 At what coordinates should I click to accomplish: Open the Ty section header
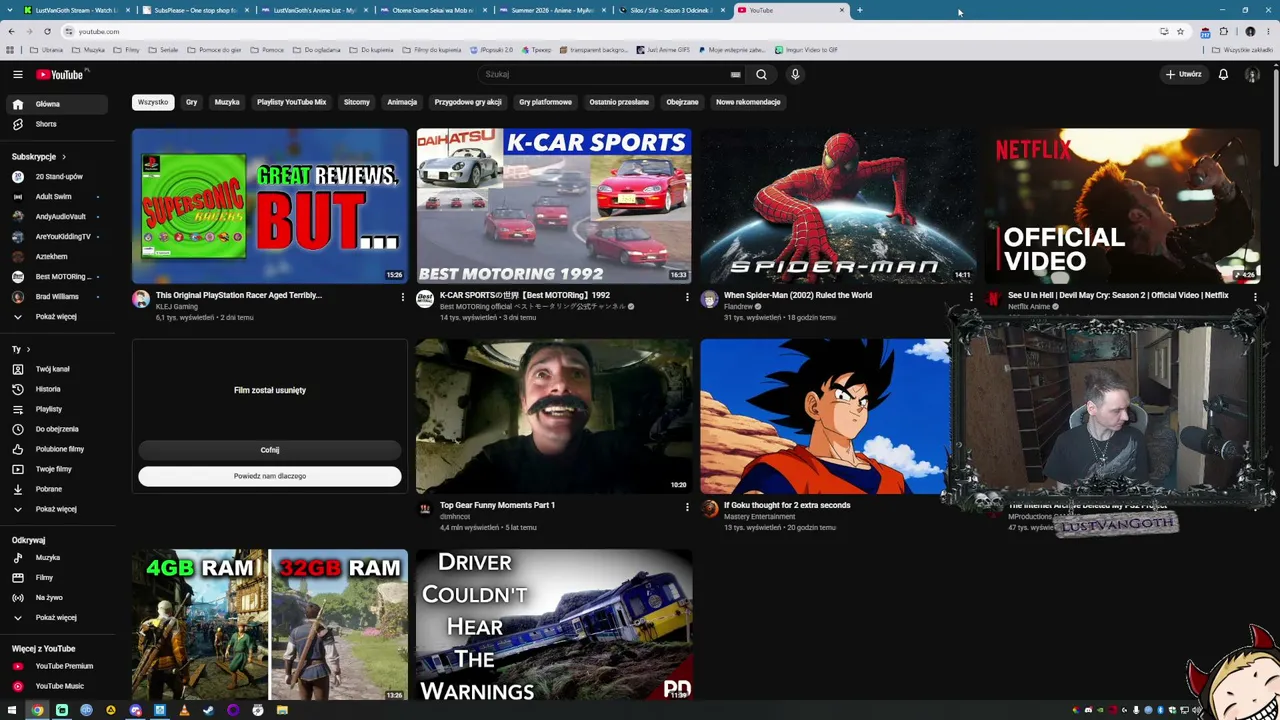click(21, 349)
